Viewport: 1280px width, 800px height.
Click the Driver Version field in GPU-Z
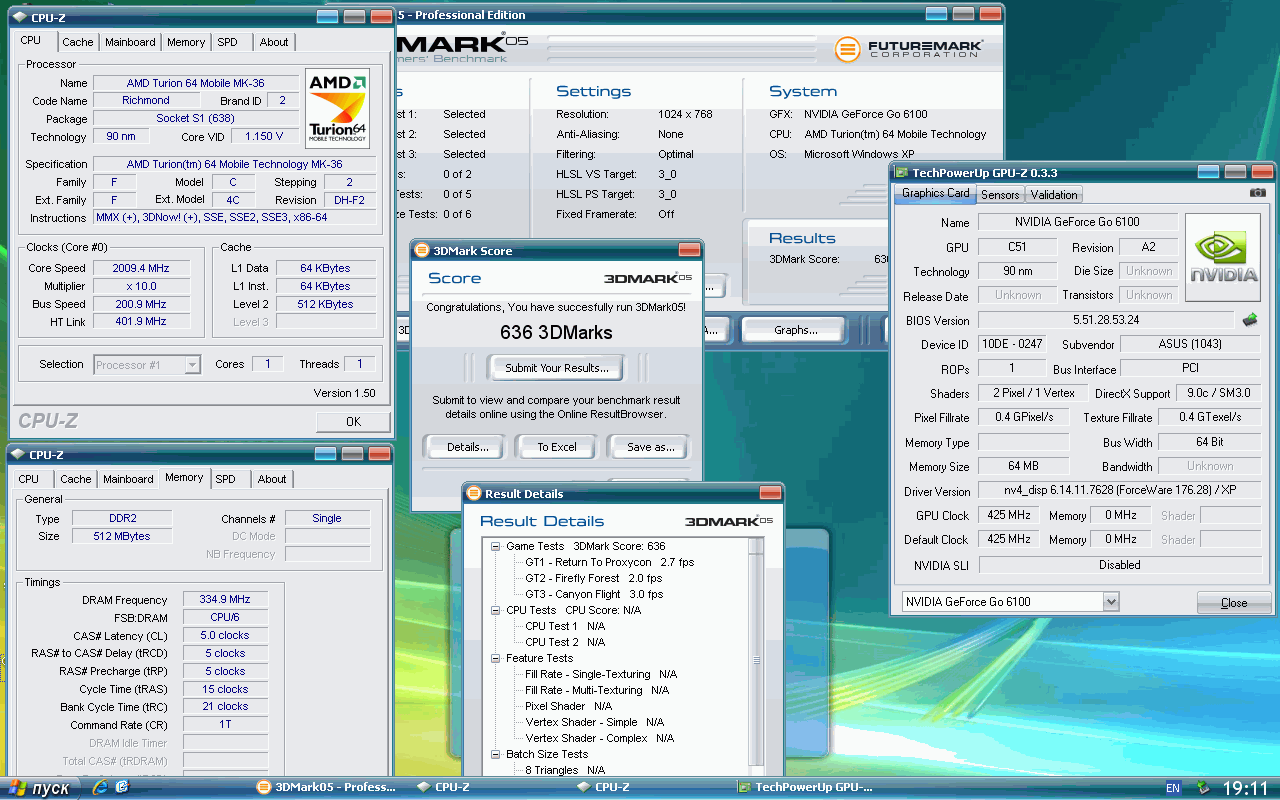[1119, 491]
